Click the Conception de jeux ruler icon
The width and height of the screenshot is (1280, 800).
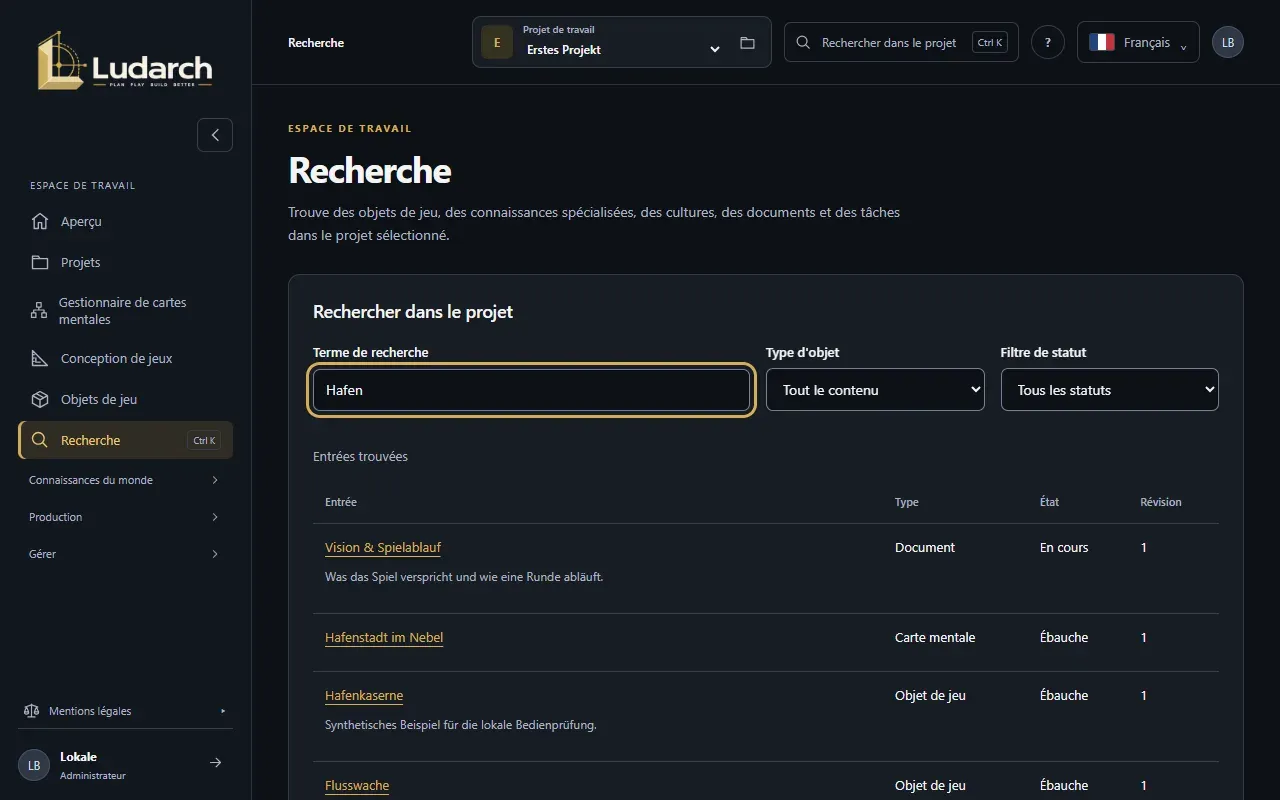pos(40,358)
